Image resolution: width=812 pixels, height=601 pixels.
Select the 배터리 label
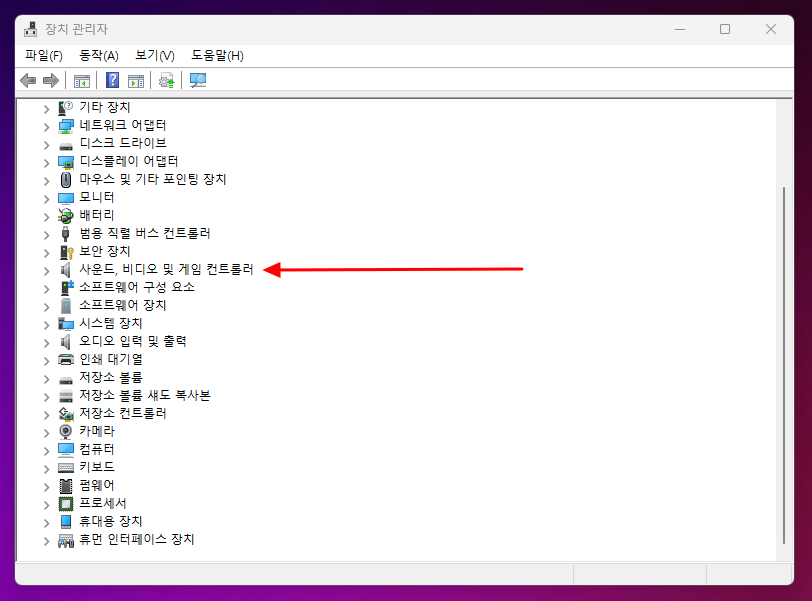point(97,215)
